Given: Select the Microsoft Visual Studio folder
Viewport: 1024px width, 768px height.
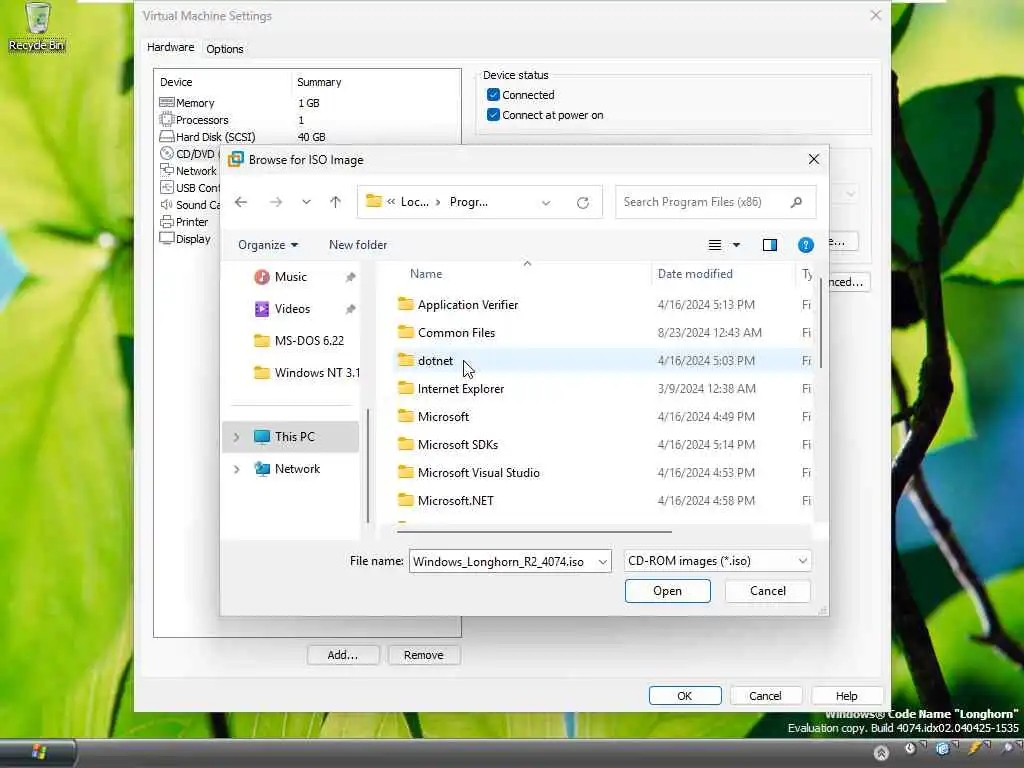Looking at the screenshot, I should pos(478,473).
